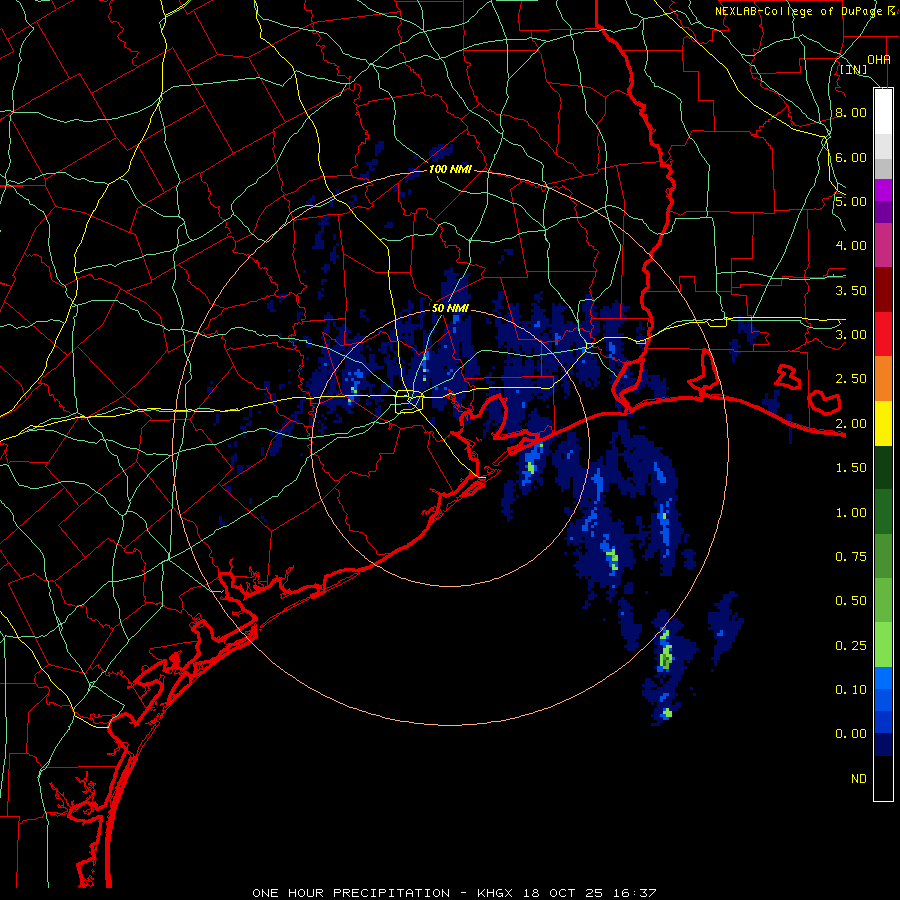The height and width of the screenshot is (900, 900).
Task: Select the '5.00' legend value
Action: tap(851, 201)
